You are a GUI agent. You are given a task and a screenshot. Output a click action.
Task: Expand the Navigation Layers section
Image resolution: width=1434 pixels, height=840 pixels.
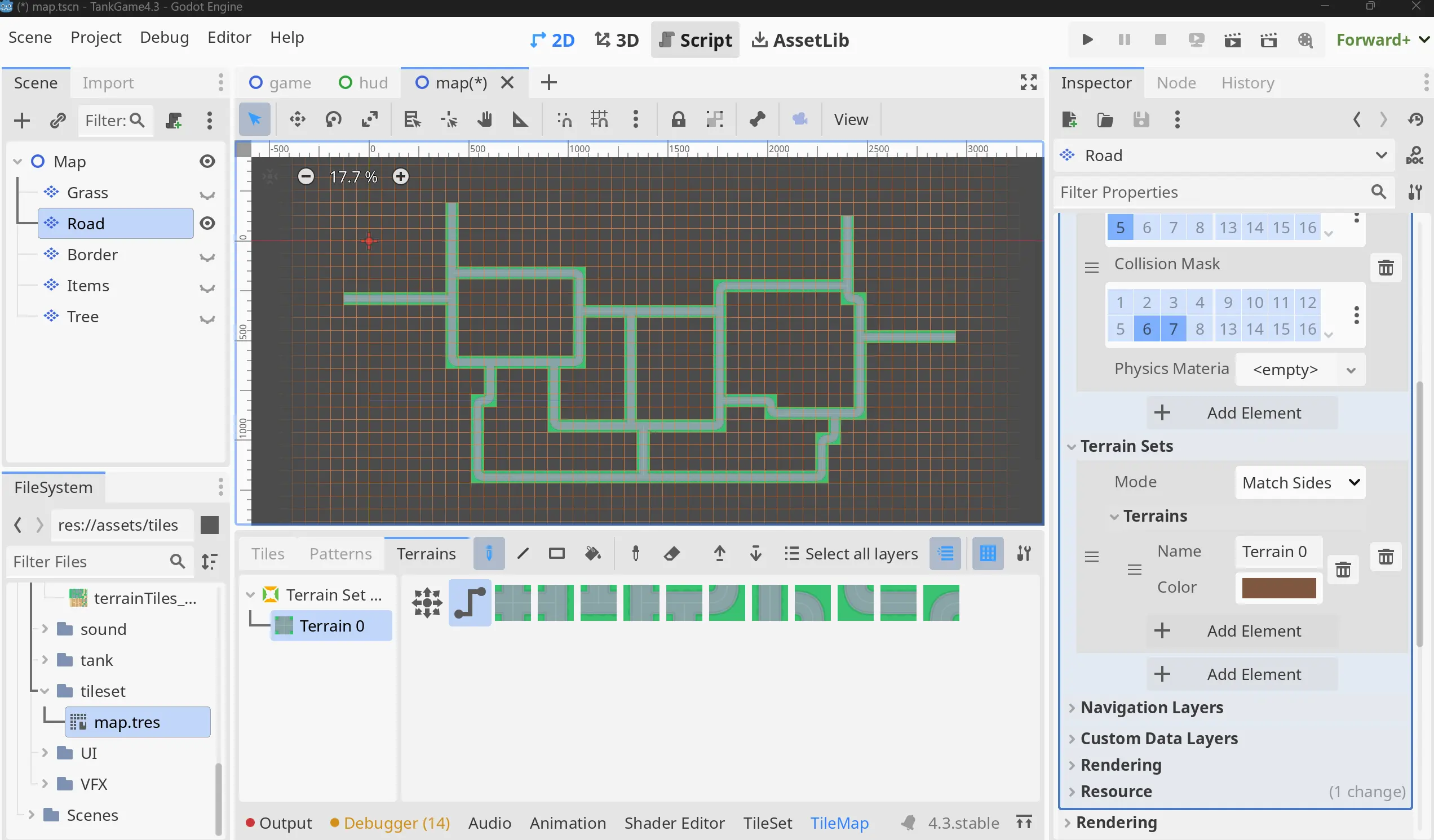[x=1072, y=708]
